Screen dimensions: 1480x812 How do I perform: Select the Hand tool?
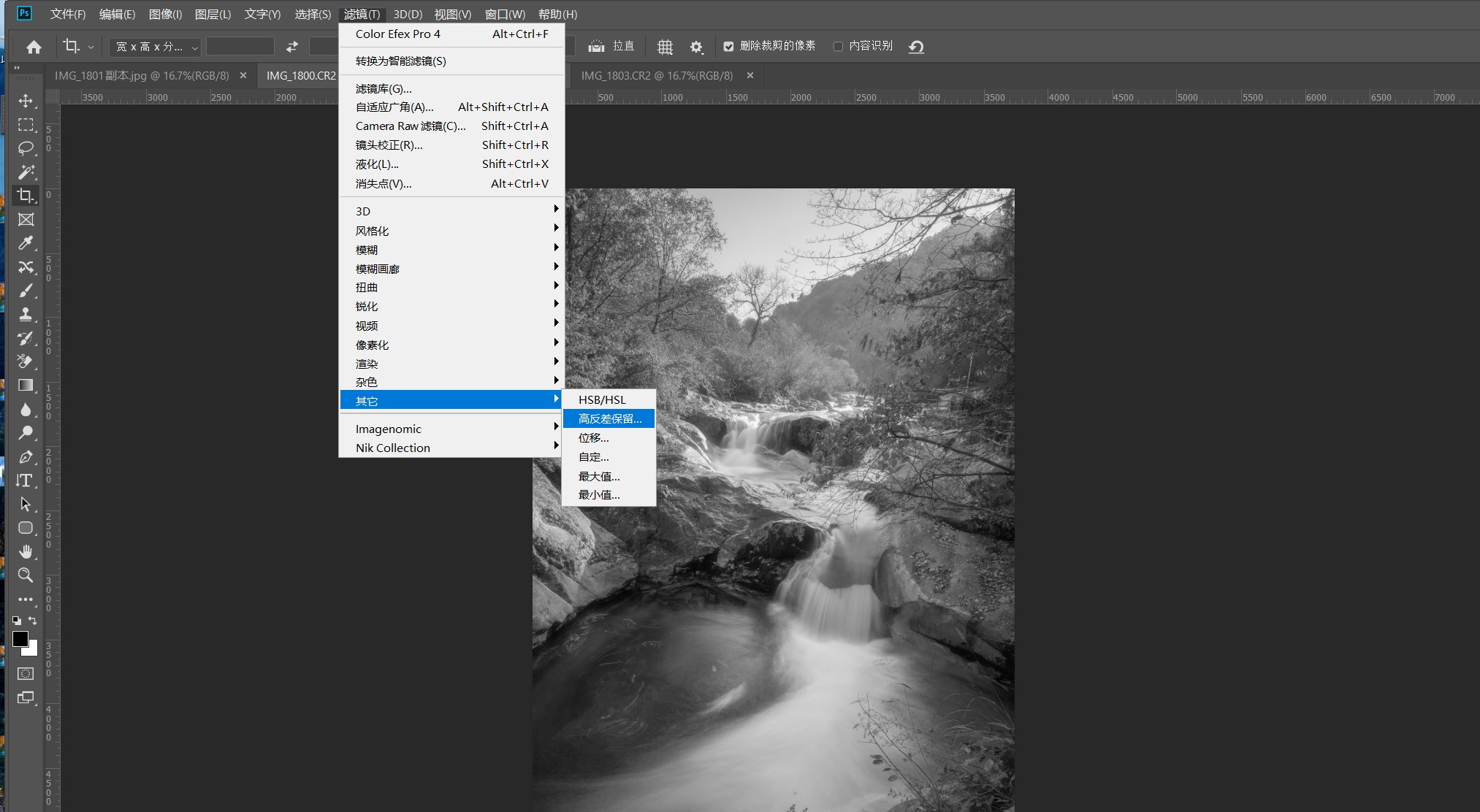pyautogui.click(x=26, y=551)
